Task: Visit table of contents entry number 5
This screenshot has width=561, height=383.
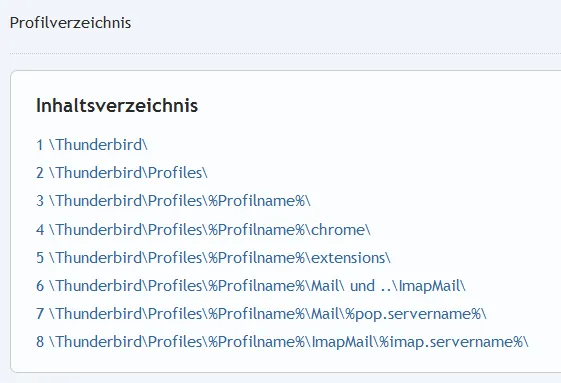Action: click(213, 257)
